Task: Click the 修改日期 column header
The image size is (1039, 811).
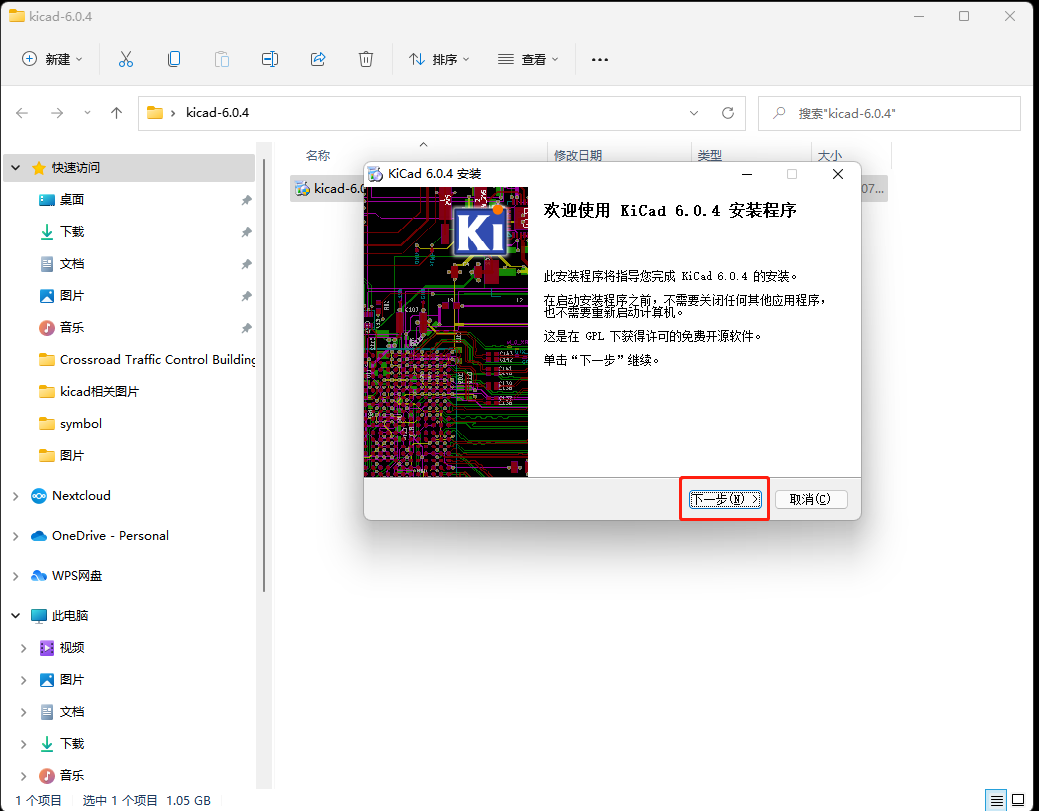Action: 578,156
